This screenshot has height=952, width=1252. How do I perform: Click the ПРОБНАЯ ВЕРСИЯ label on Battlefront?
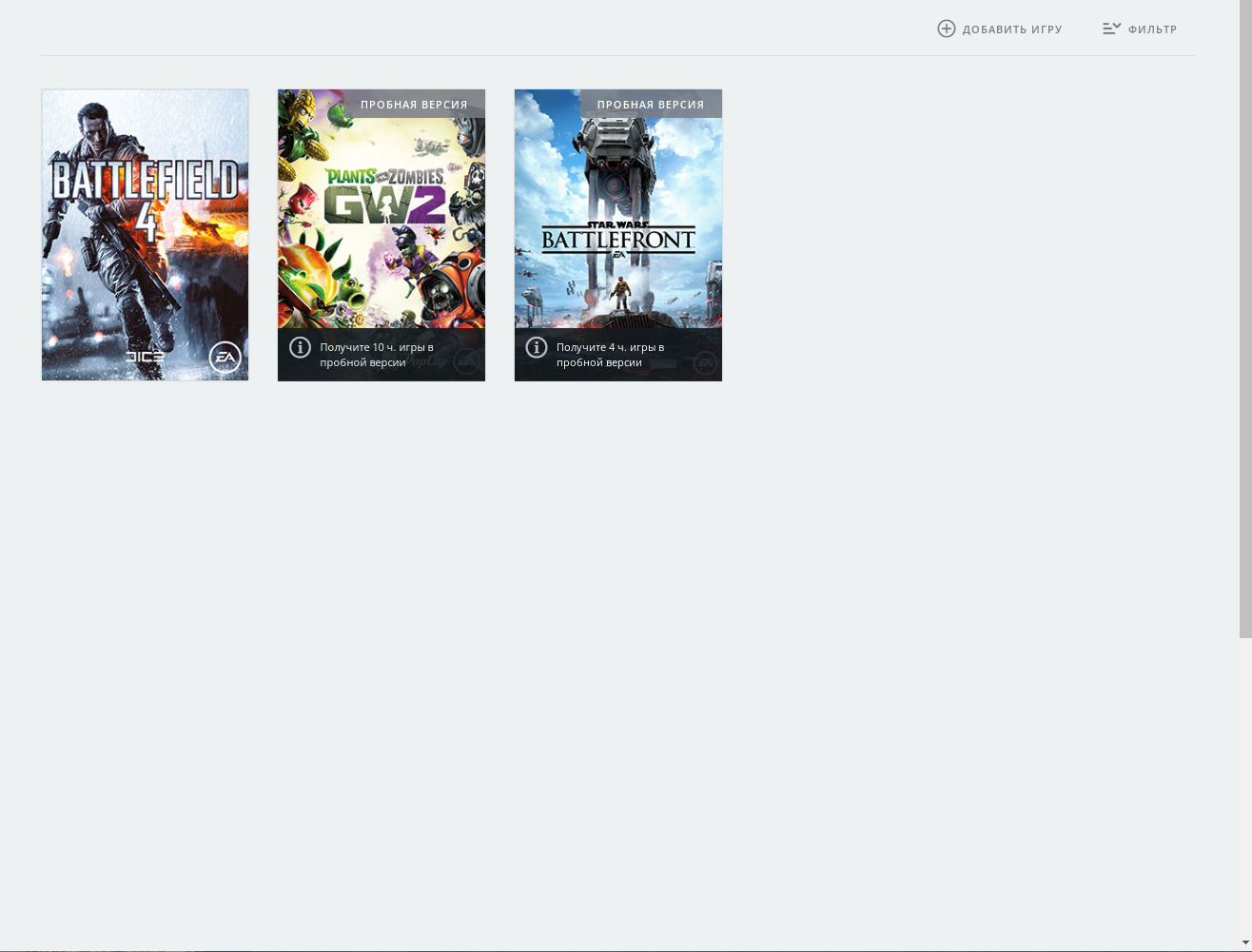[x=651, y=105]
